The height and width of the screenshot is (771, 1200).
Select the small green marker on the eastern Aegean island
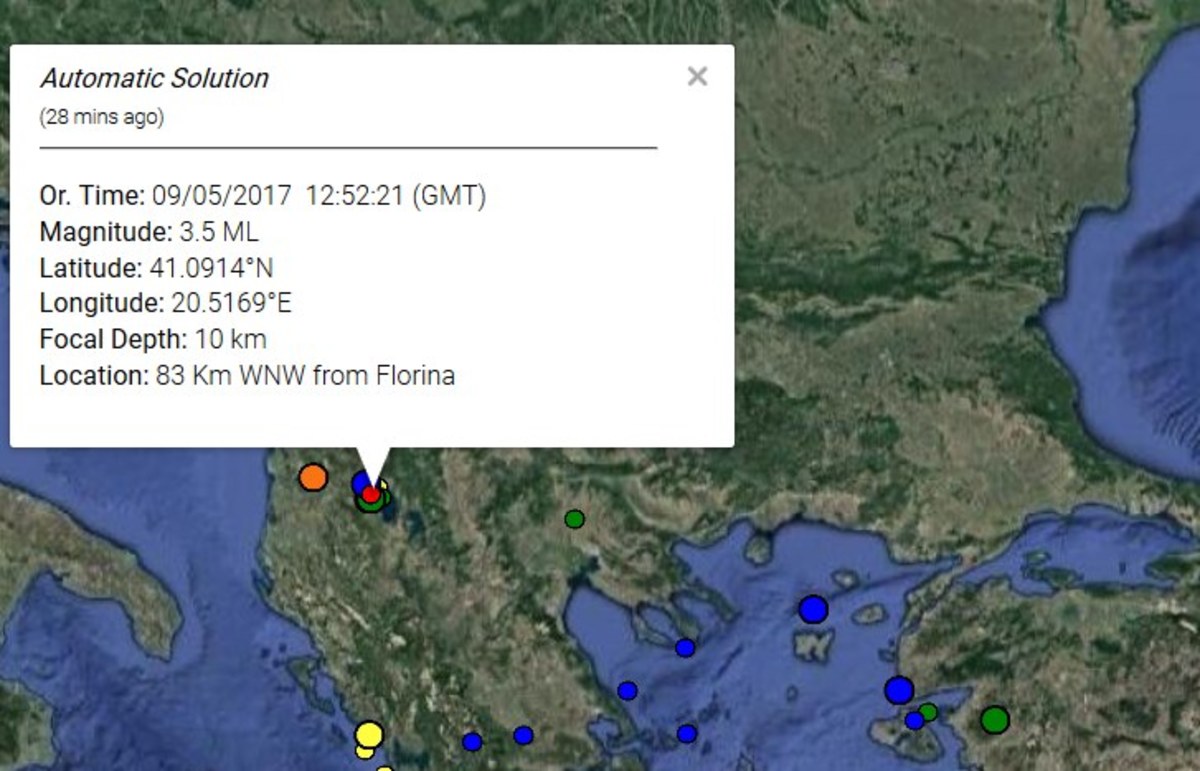click(928, 712)
